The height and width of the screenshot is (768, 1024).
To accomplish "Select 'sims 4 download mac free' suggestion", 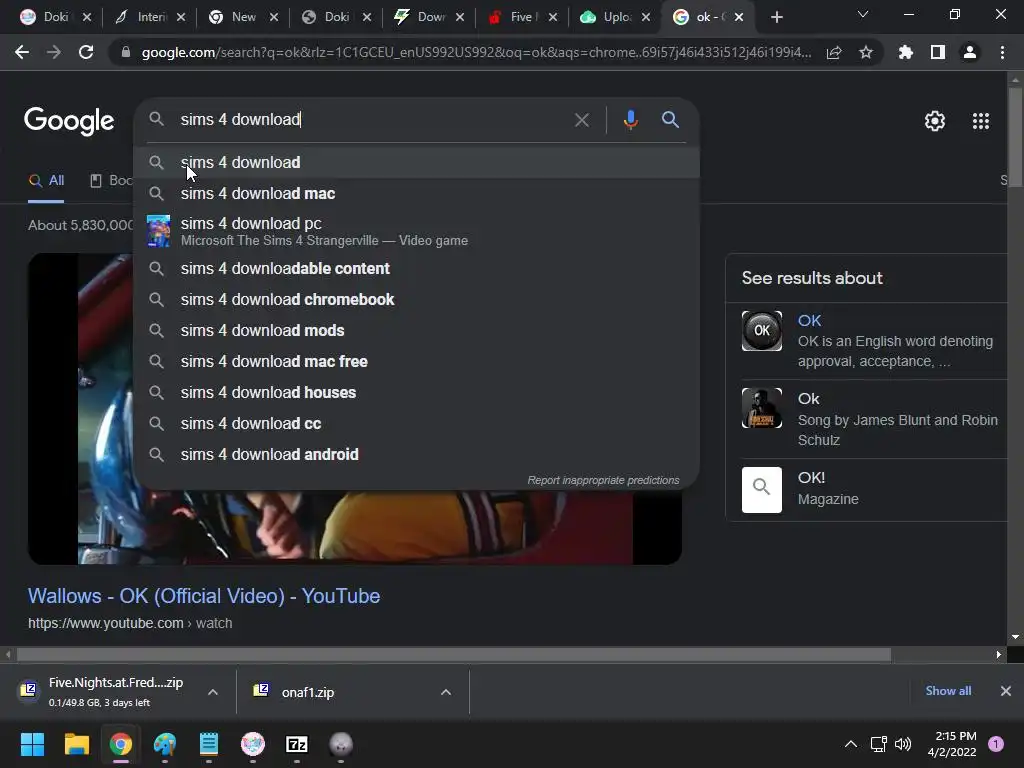I will (417, 361).
